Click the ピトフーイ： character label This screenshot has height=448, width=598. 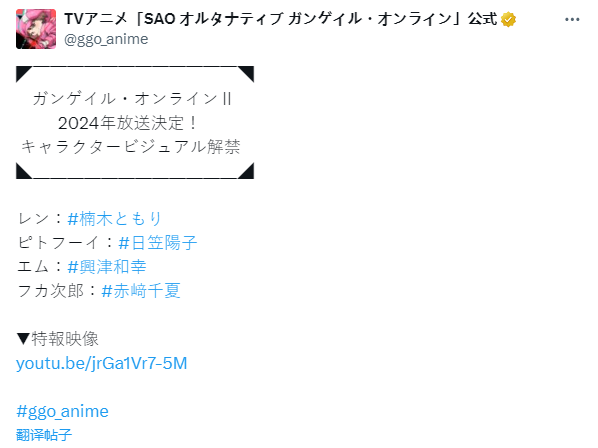click(x=66, y=243)
